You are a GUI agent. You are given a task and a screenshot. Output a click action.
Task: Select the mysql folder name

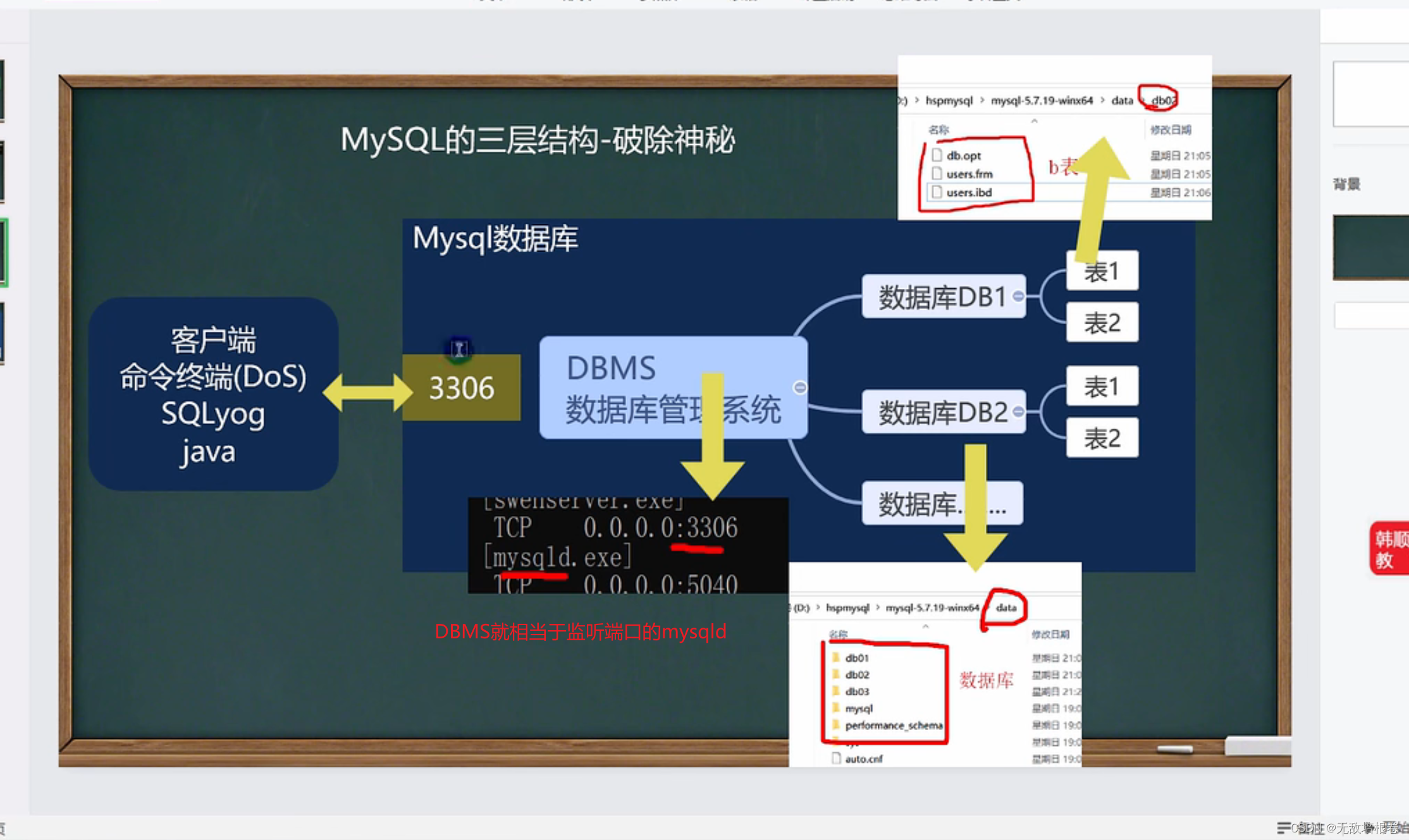click(859, 709)
